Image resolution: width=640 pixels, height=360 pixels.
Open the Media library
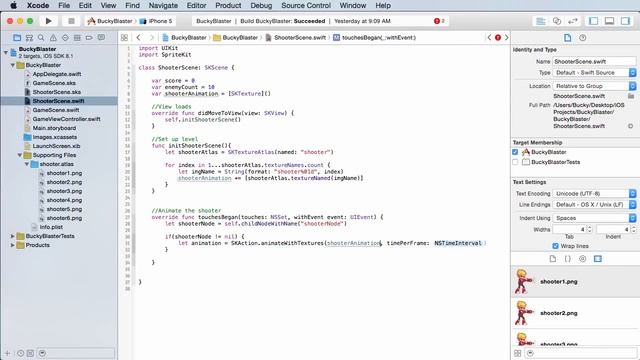click(x=598, y=259)
